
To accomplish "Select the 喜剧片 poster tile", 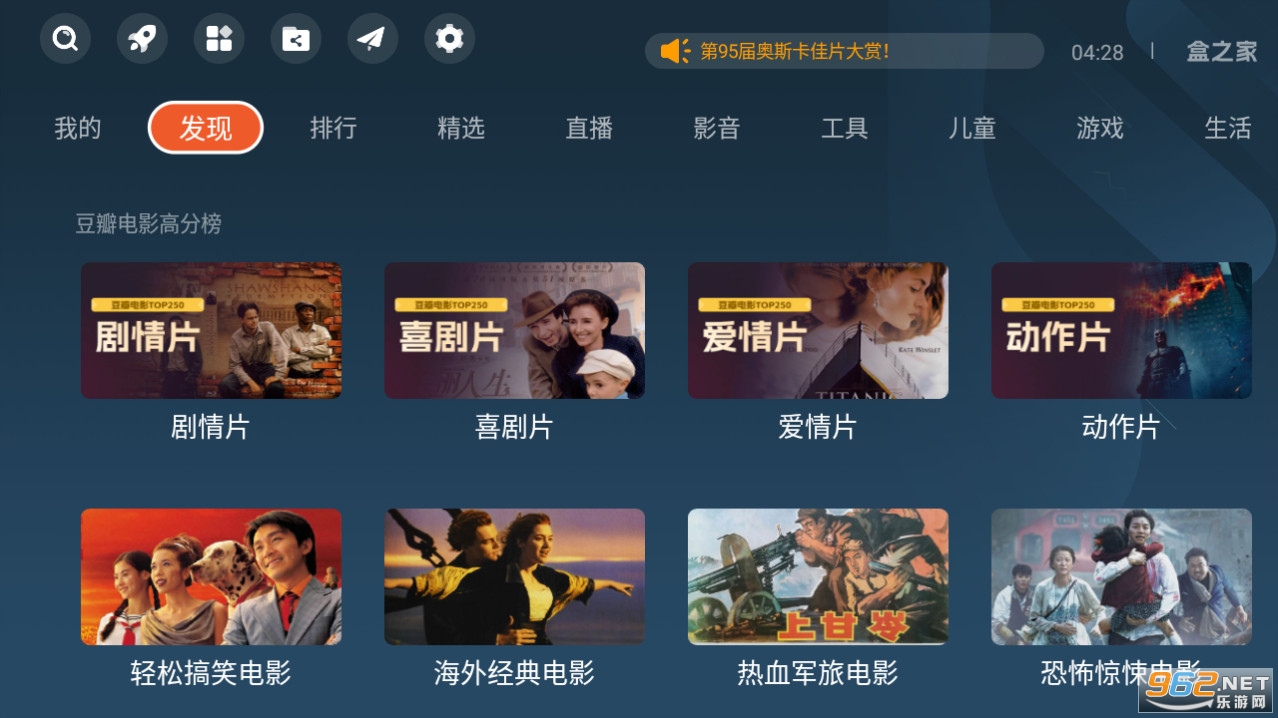I will point(515,331).
